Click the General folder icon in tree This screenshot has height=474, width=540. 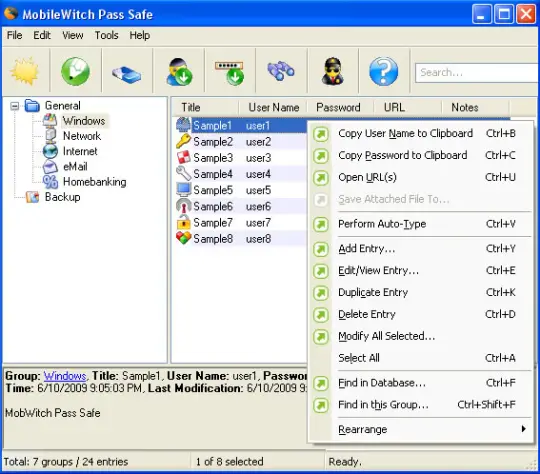(x=32, y=105)
